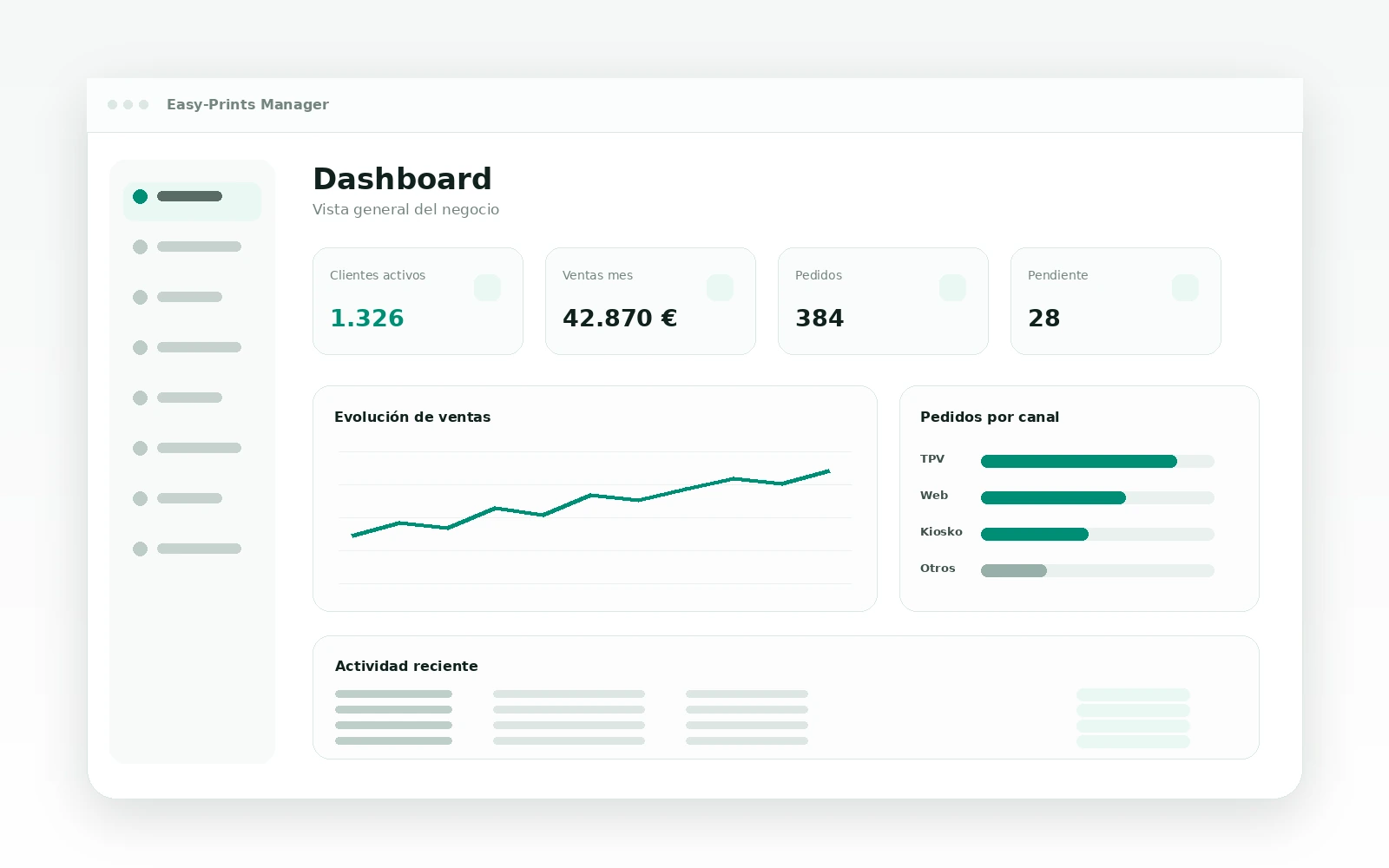Click the "Actividad reciente" heading
The image size is (1389, 868).
pos(406,666)
